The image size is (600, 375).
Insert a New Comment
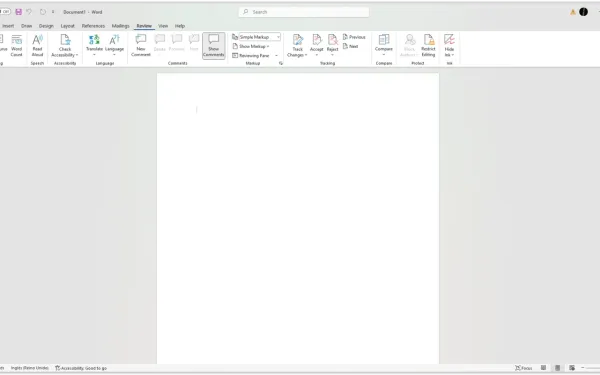tap(141, 46)
